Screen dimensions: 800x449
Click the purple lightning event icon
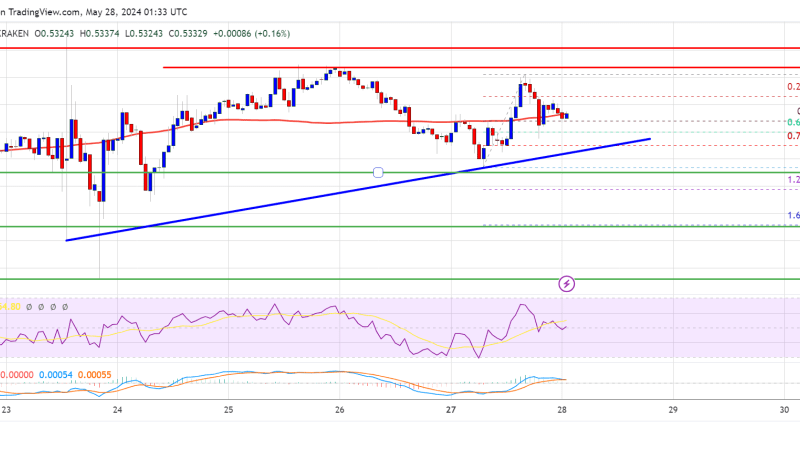point(566,283)
